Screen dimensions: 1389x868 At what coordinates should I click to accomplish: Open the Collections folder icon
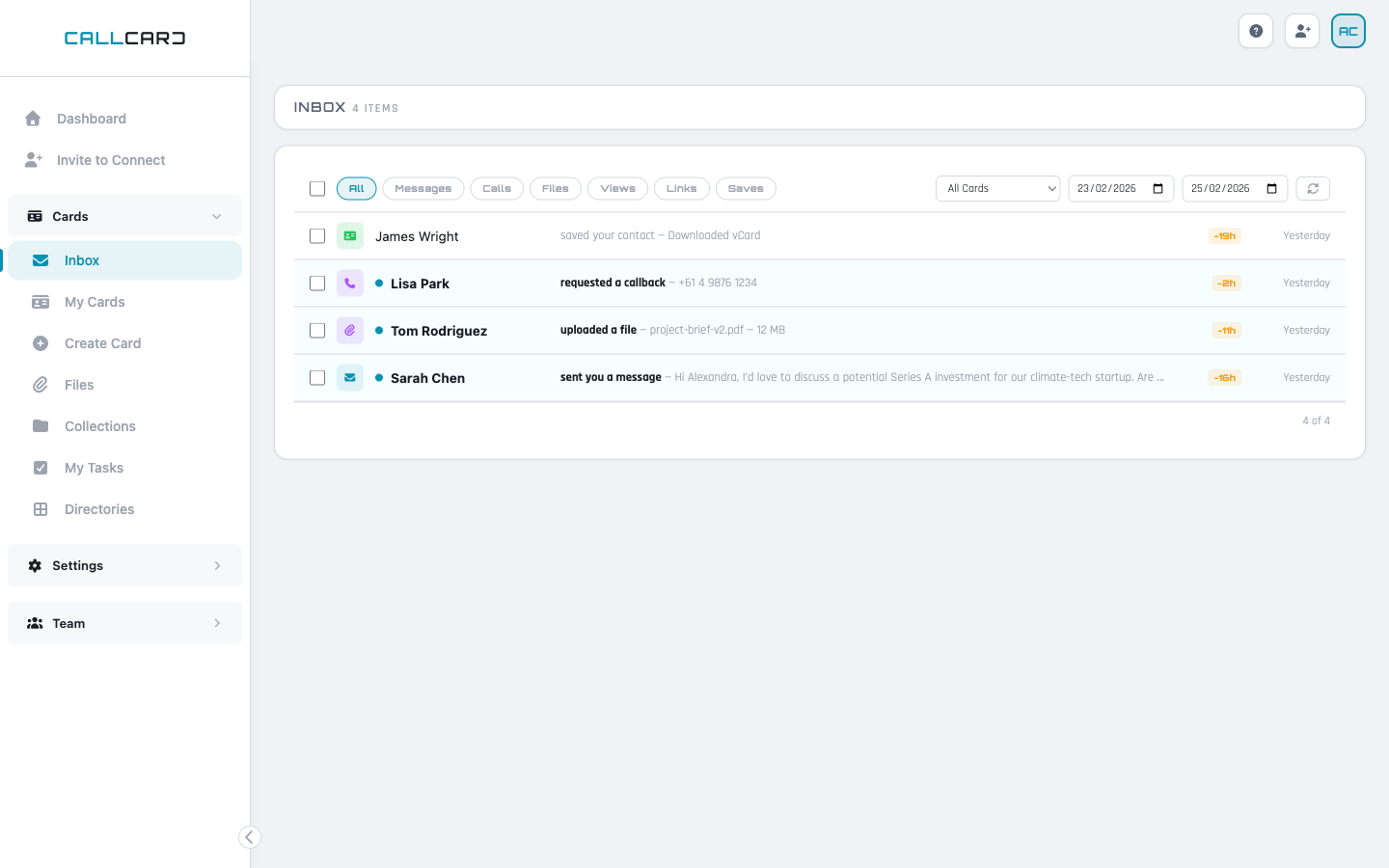(41, 426)
